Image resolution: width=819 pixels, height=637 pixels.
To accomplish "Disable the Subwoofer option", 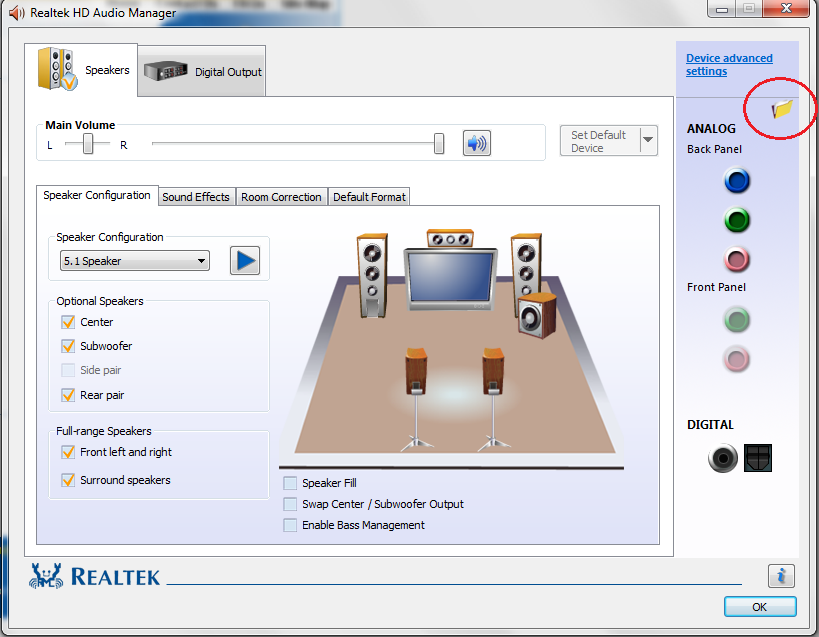I will 68,346.
